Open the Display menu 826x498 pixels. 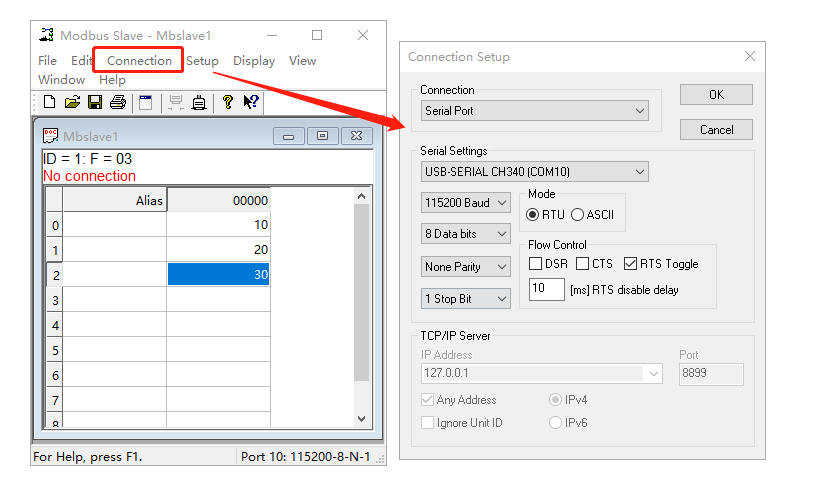click(x=254, y=61)
